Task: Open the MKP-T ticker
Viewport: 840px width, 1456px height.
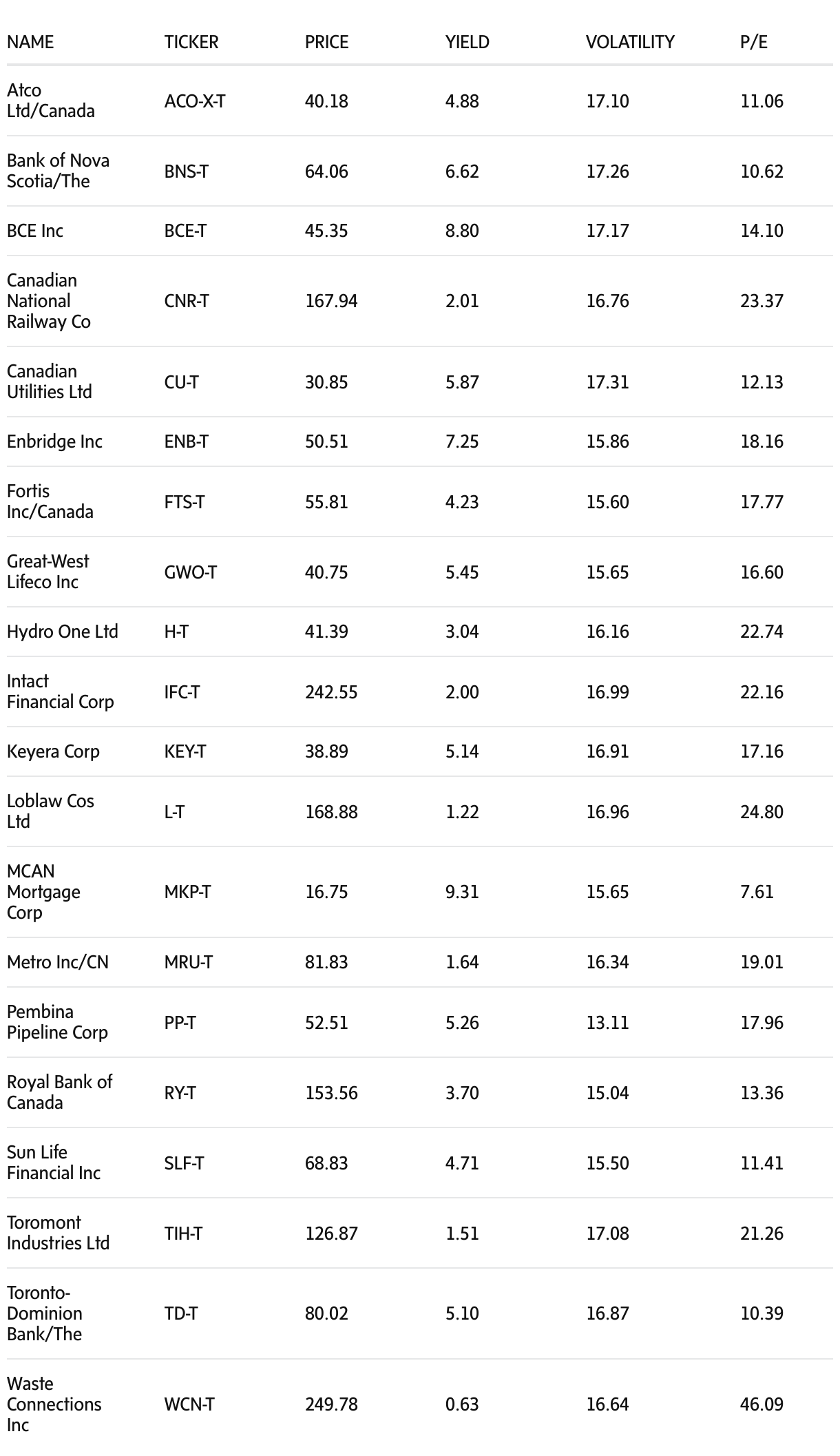Action: [x=187, y=892]
